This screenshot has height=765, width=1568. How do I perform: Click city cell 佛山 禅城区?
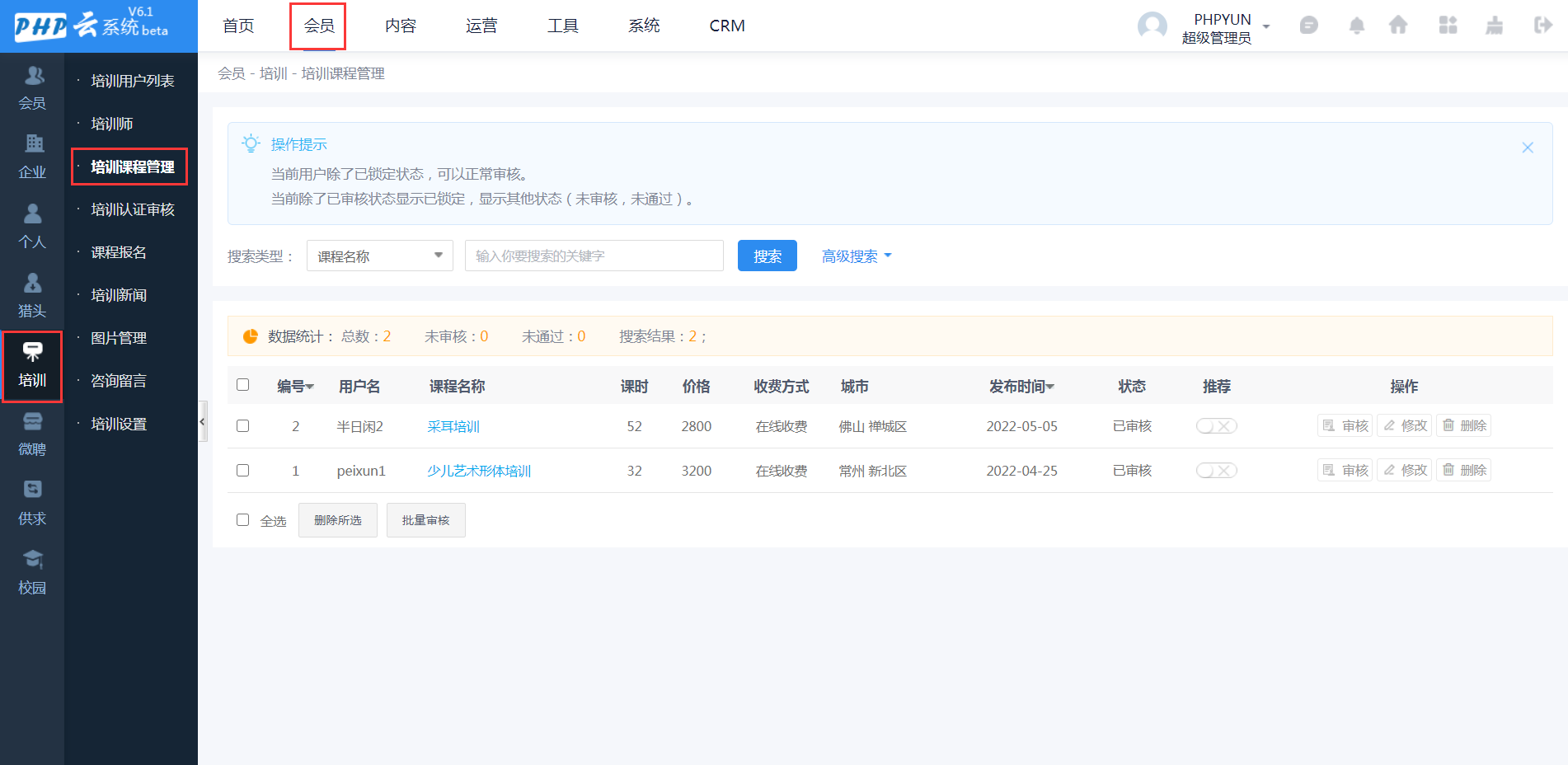(x=873, y=426)
